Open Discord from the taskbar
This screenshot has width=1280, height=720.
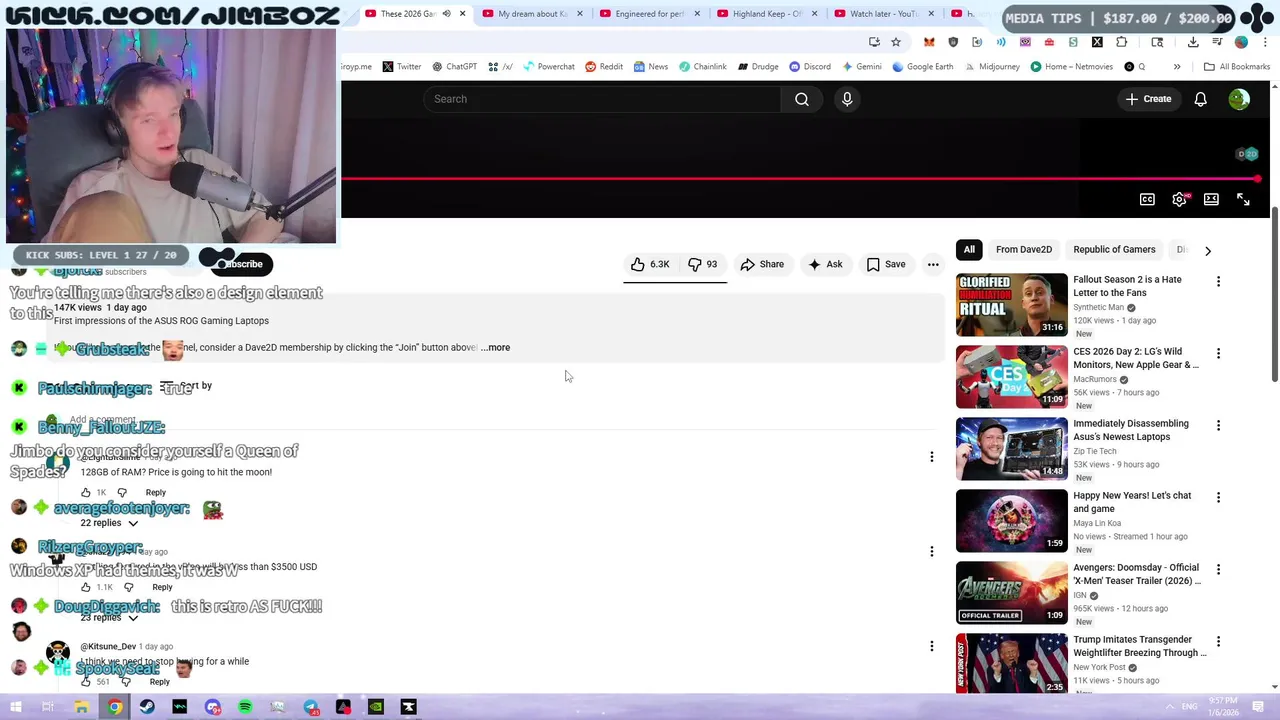click(213, 707)
